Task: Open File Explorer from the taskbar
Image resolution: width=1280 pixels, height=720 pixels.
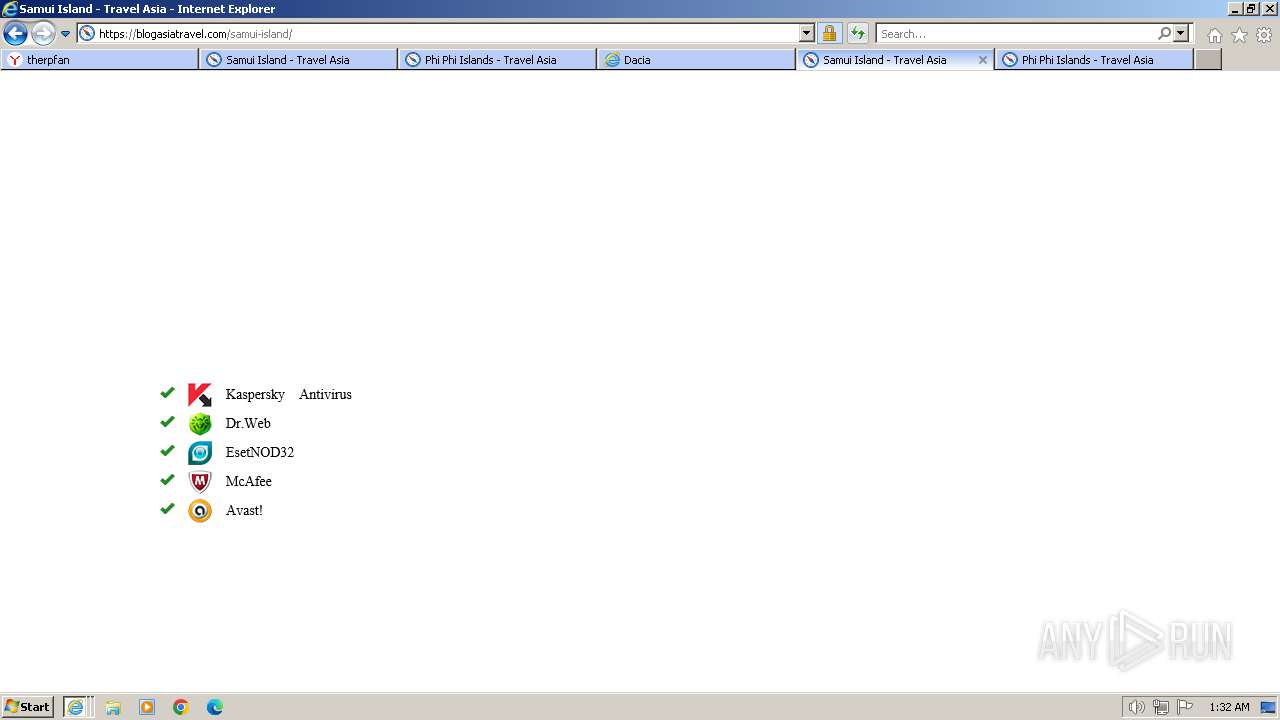Action: point(113,707)
